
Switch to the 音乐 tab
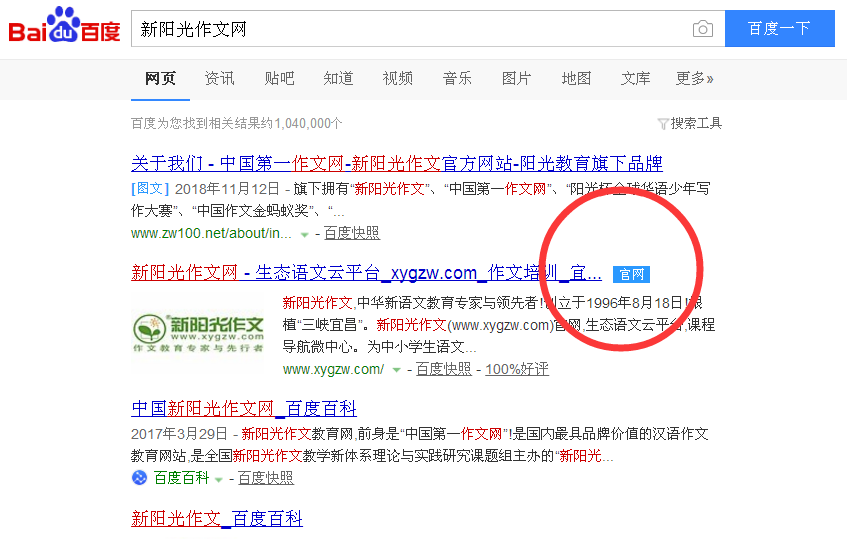457,78
